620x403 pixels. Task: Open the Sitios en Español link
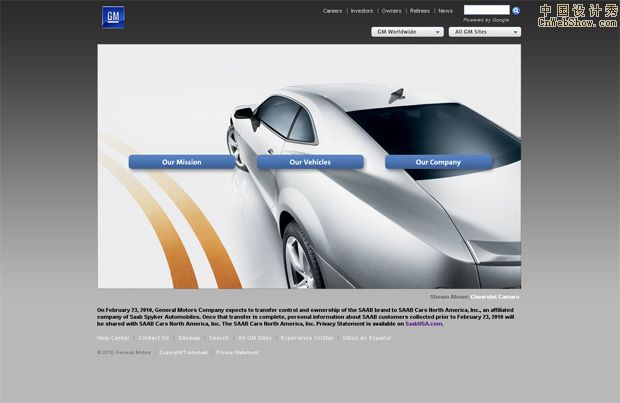[367, 338]
